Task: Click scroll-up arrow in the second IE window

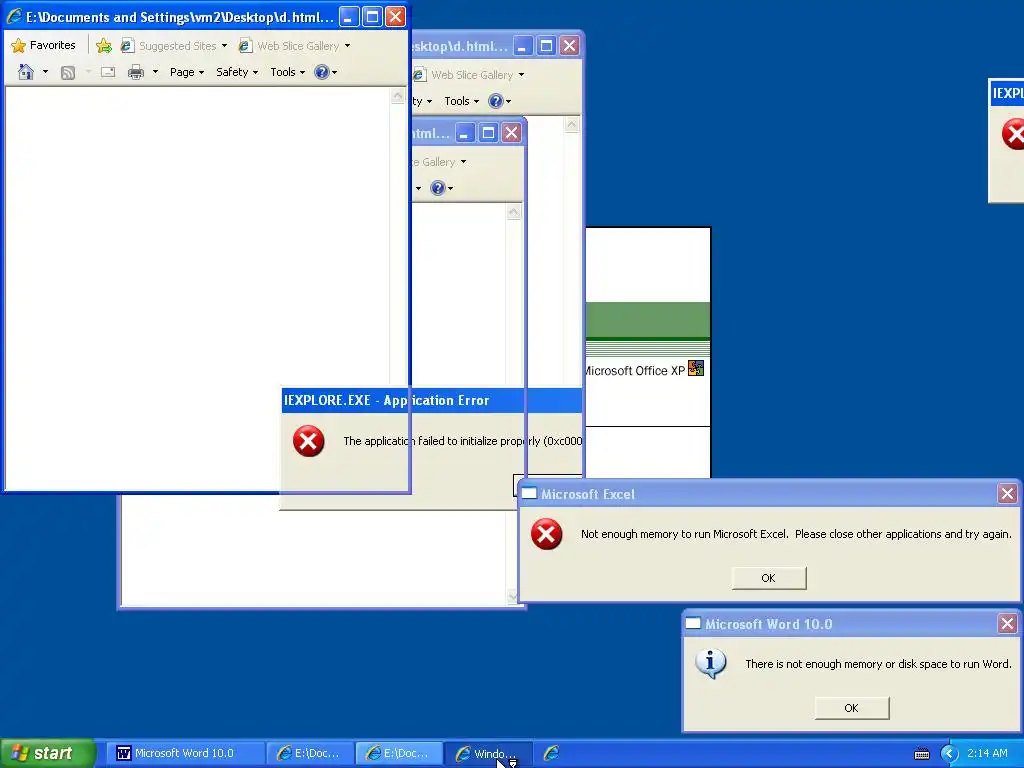Action: [571, 125]
